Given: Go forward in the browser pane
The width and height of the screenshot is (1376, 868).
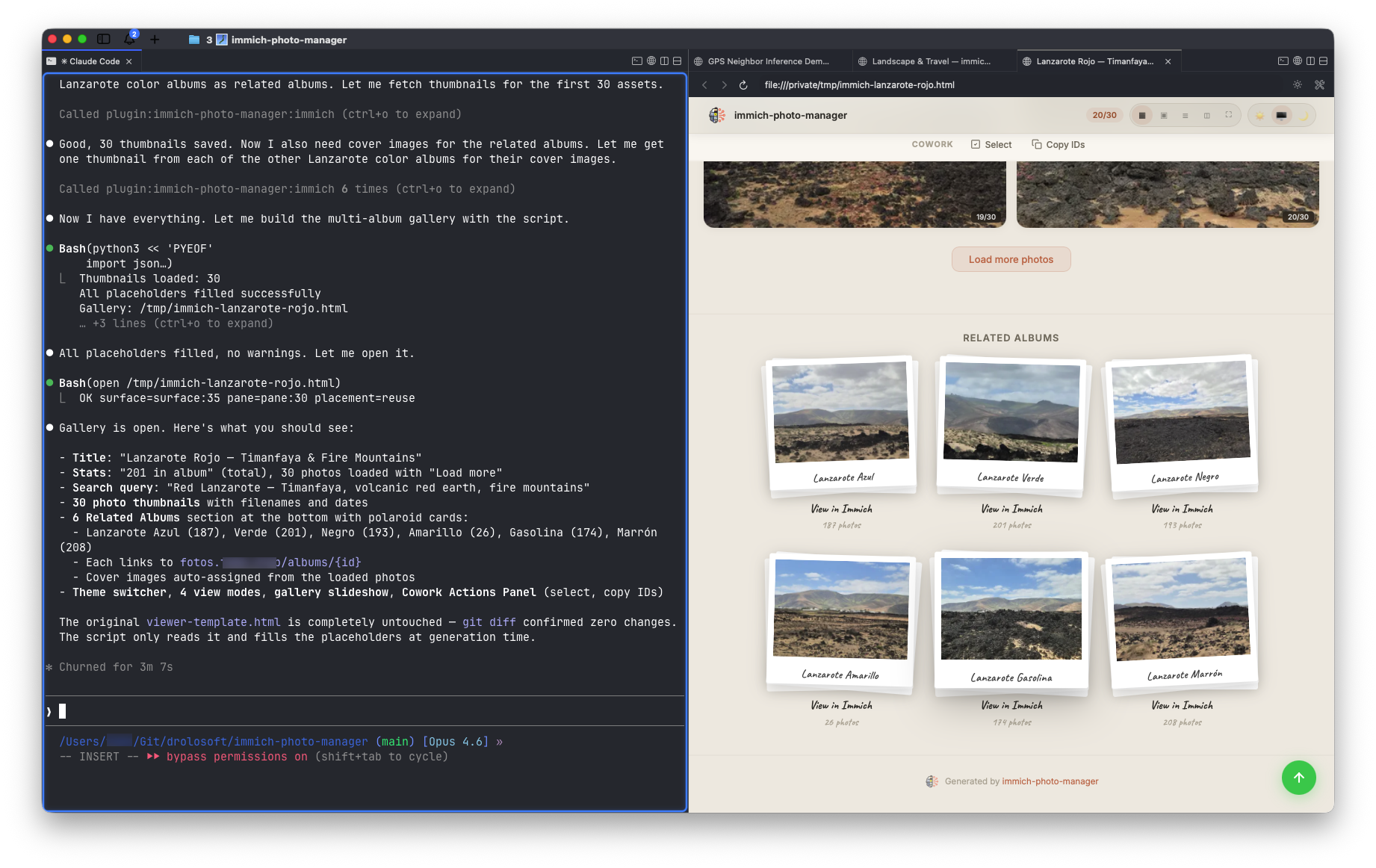Looking at the screenshot, I should click(x=724, y=85).
